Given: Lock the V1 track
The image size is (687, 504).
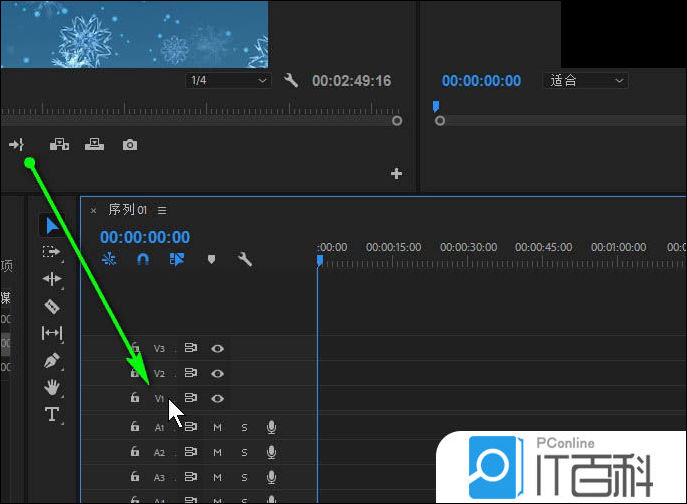Looking at the screenshot, I should 135,398.
